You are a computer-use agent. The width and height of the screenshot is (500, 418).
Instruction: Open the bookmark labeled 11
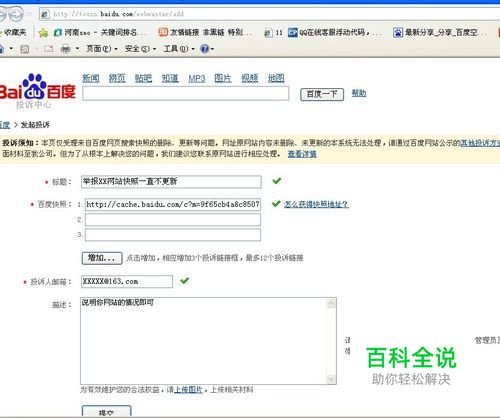[x=273, y=33]
